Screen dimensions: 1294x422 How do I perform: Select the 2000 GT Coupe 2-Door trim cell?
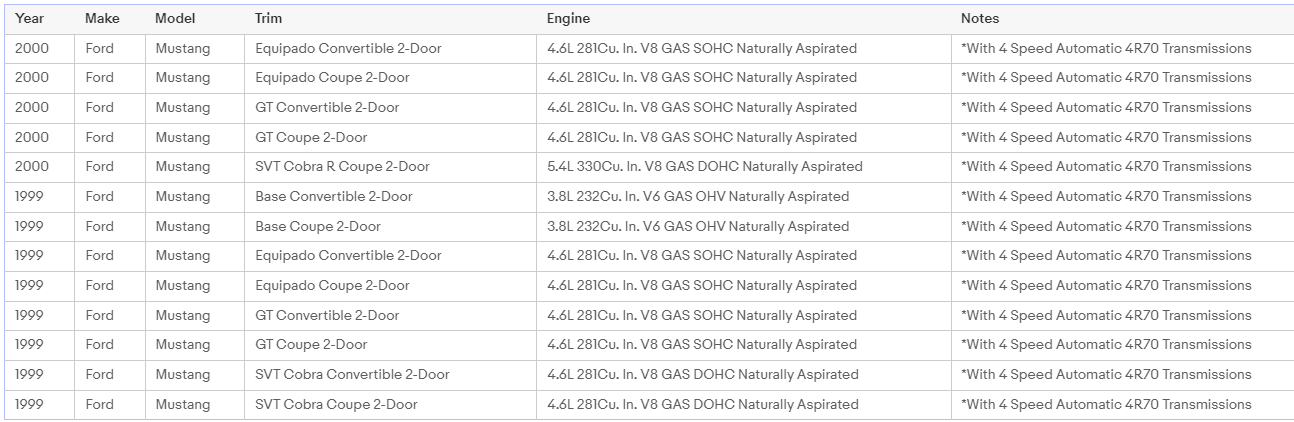(311, 138)
